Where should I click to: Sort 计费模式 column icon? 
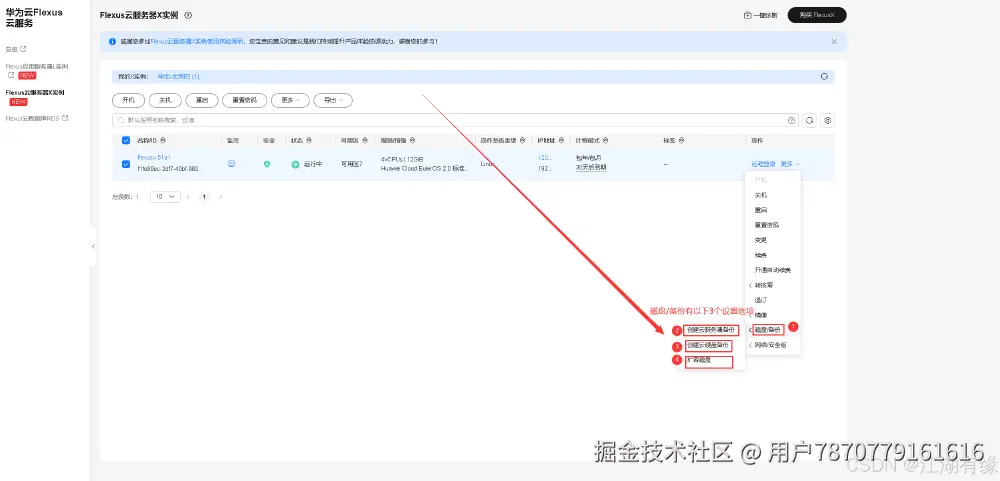pos(605,140)
